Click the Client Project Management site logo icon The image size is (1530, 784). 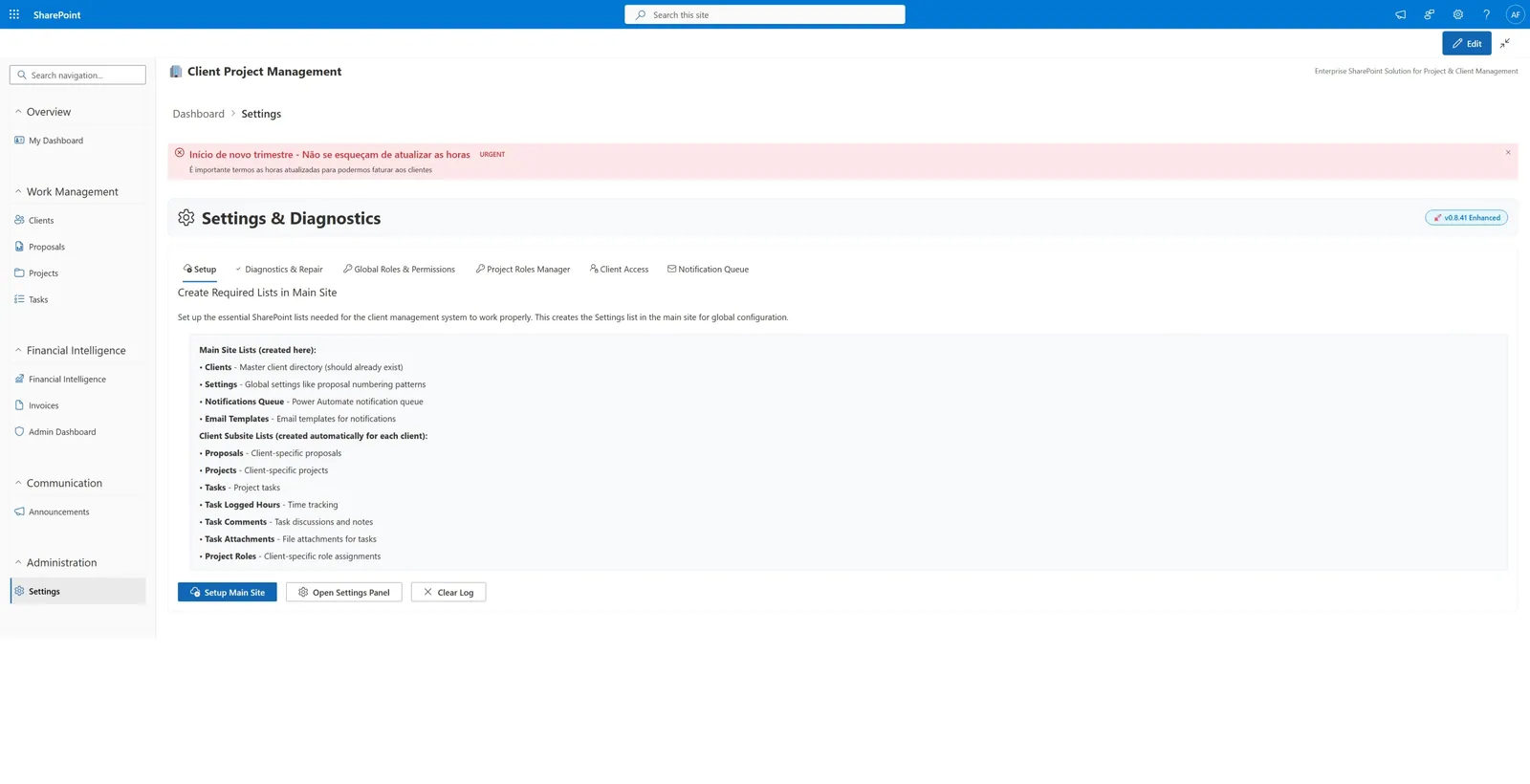click(176, 72)
